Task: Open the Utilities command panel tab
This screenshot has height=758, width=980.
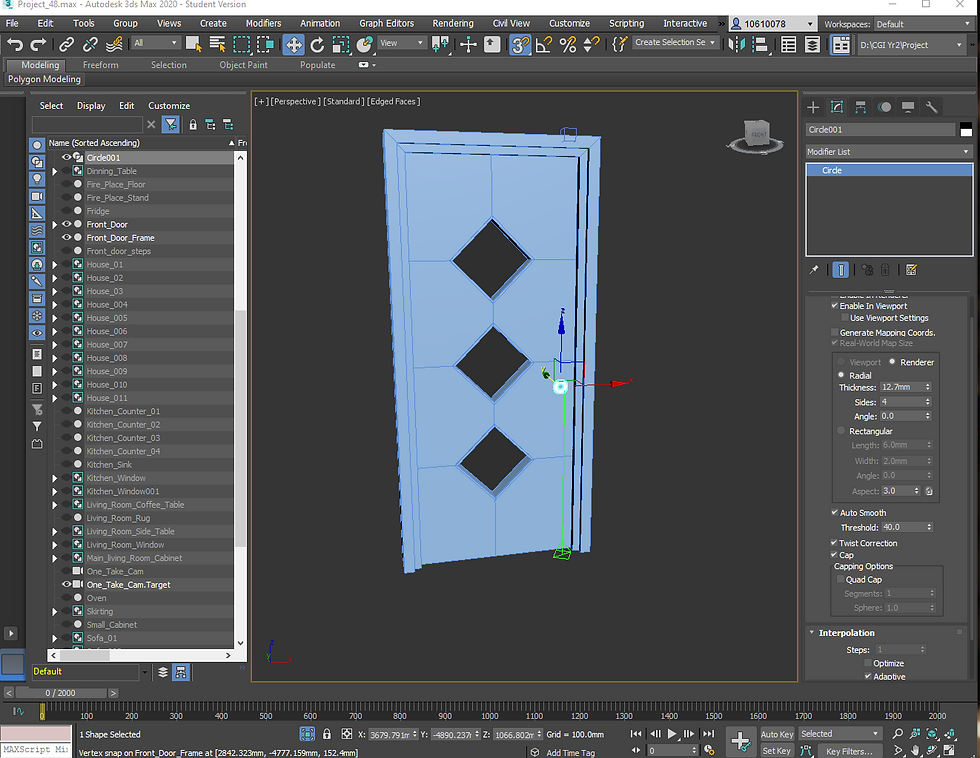Action: click(931, 107)
